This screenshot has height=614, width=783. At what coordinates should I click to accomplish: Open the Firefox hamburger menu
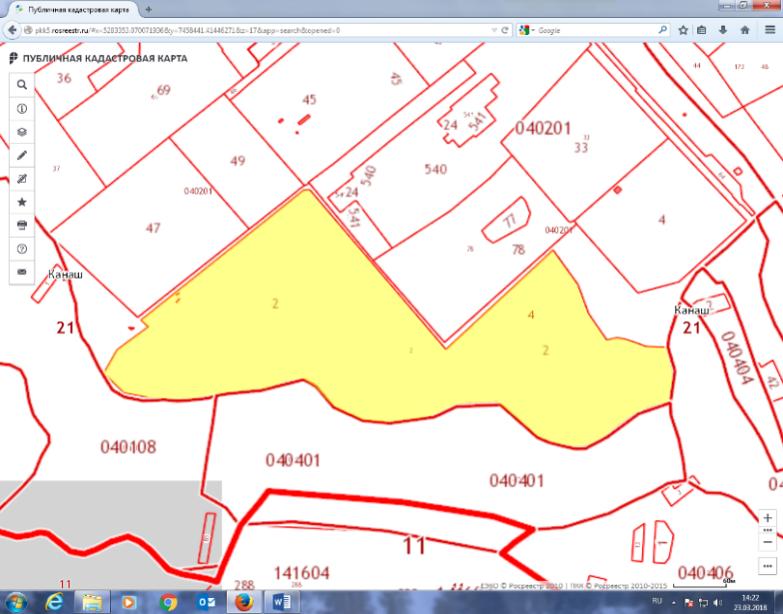point(769,31)
